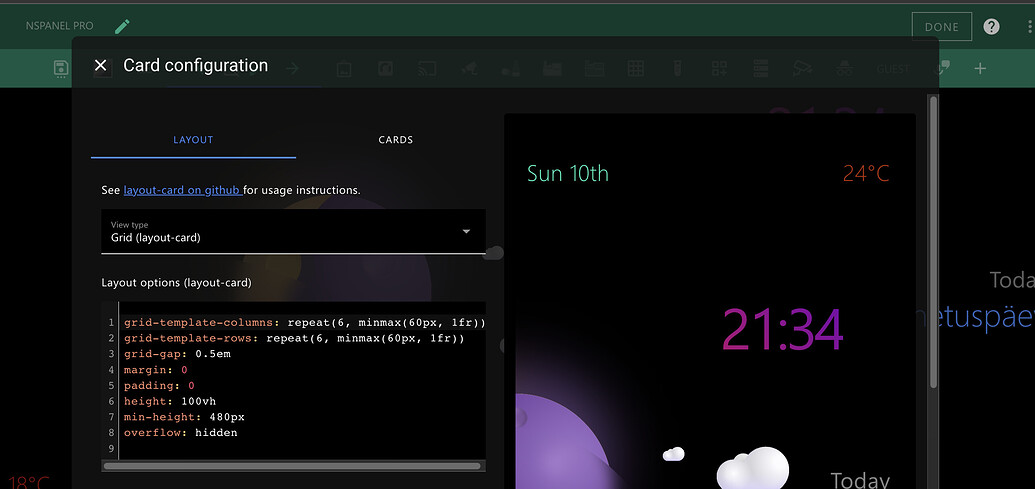Click the dialog vertical scrollbar

[933, 241]
